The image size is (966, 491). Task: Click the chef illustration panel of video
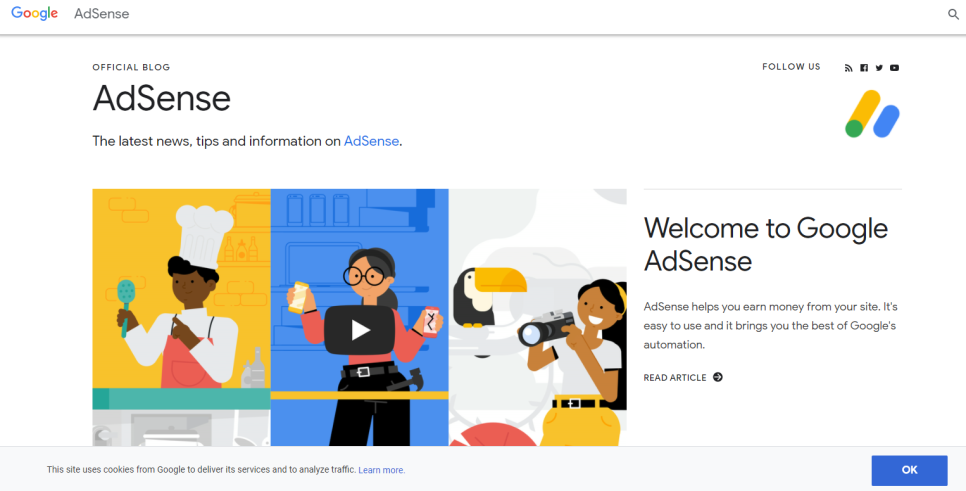(x=181, y=317)
